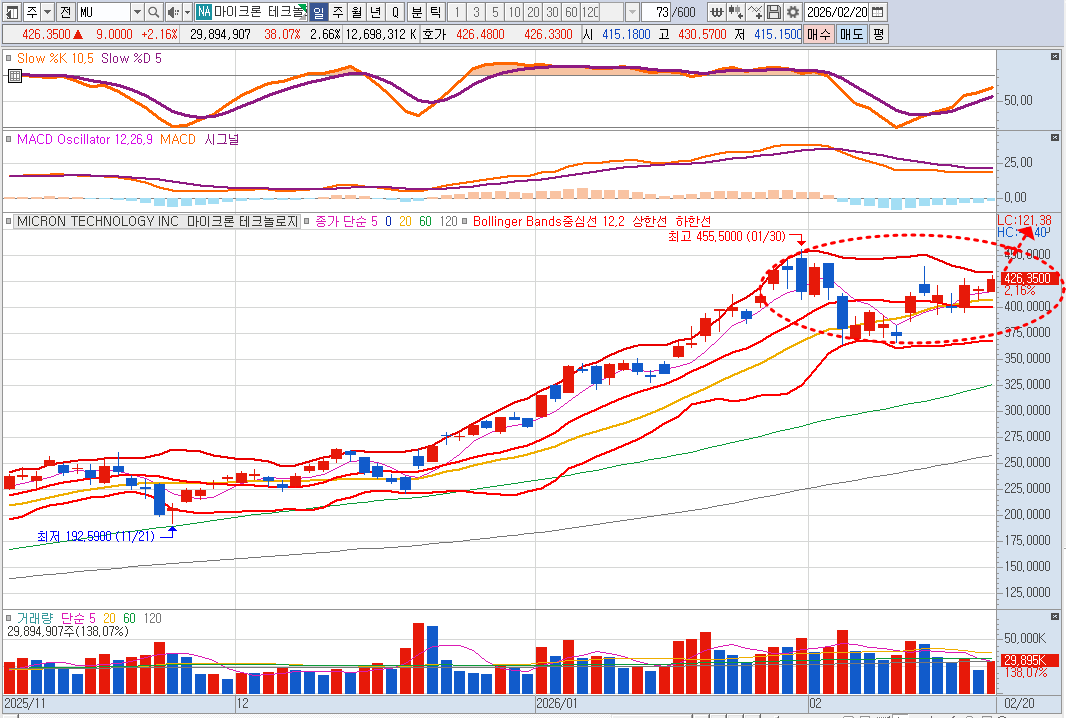Screen dimensions: 1066x718
Task: Open the dropdown arrow beside speaker icon
Action: 187,12
